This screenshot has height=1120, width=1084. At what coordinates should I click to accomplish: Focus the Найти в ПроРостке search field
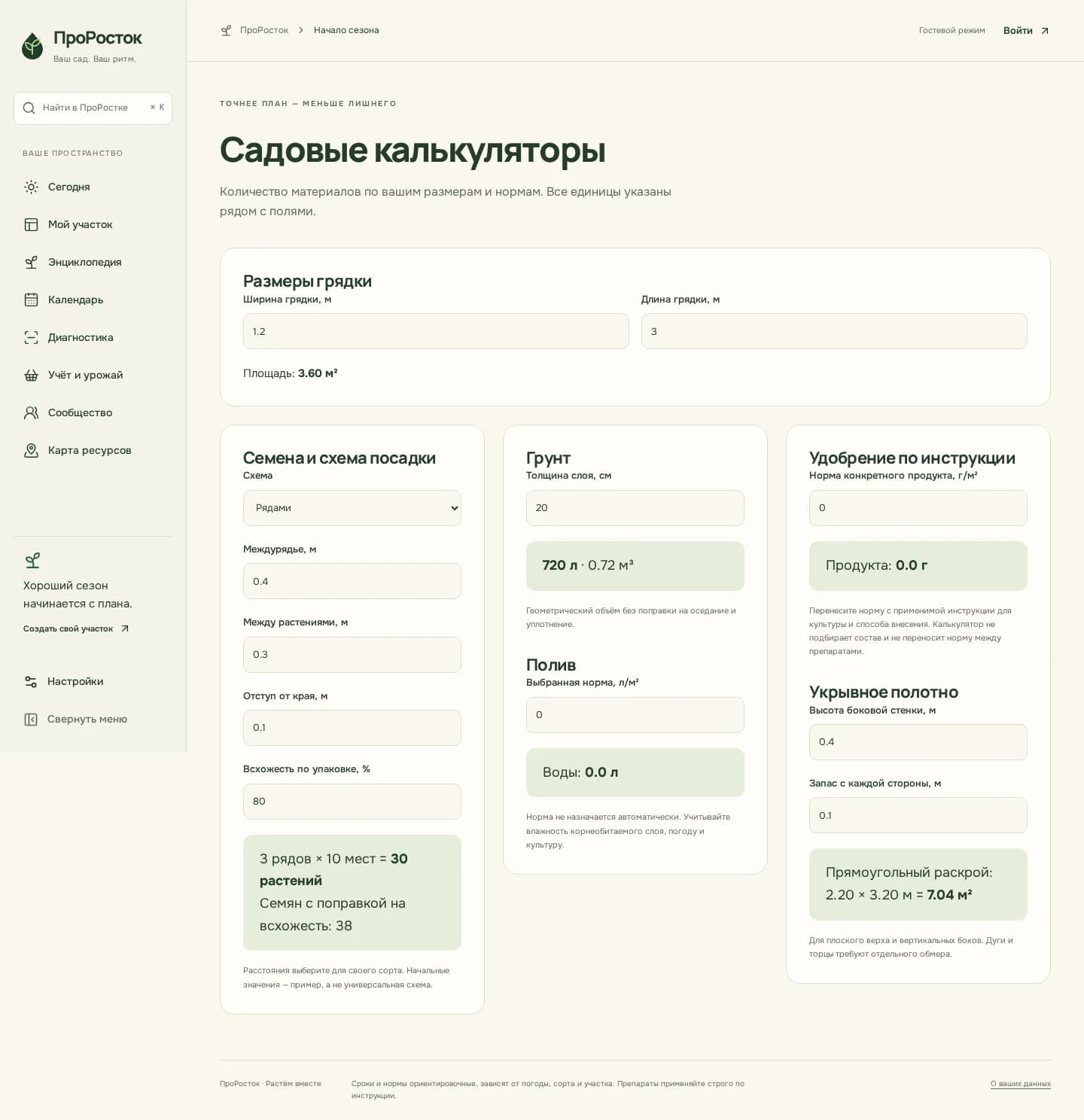click(x=93, y=108)
